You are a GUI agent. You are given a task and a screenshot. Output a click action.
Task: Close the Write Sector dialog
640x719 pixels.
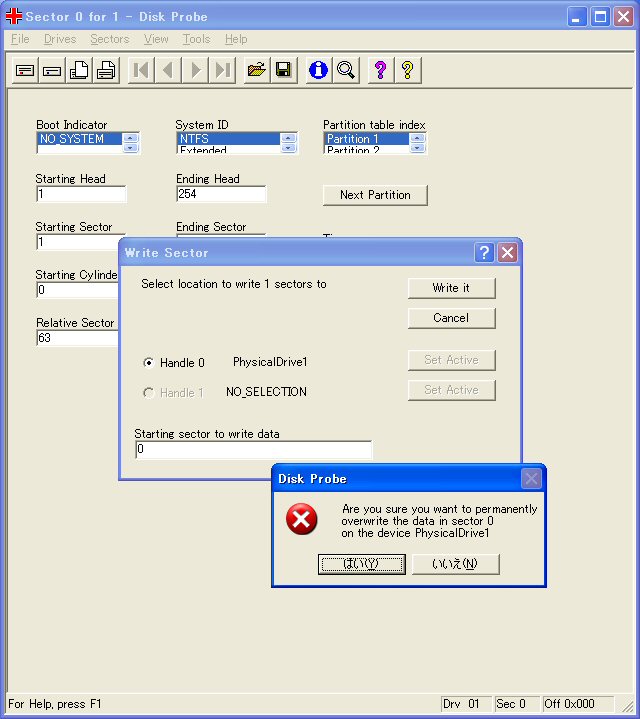point(508,252)
